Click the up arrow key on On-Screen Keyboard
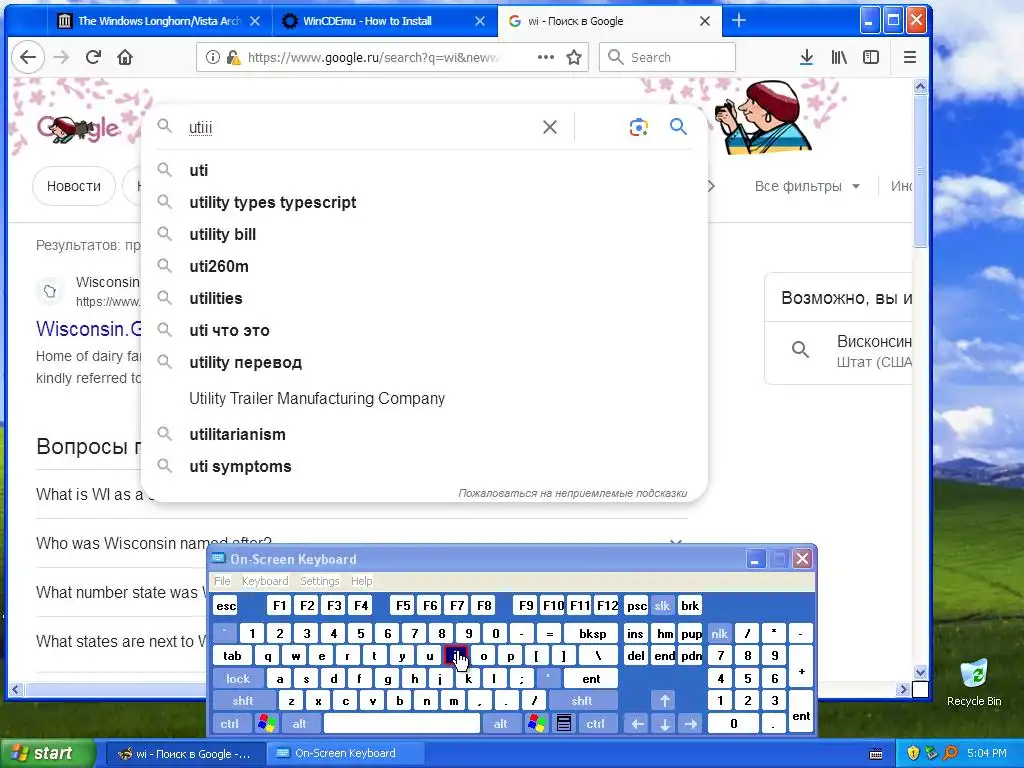 coord(665,701)
